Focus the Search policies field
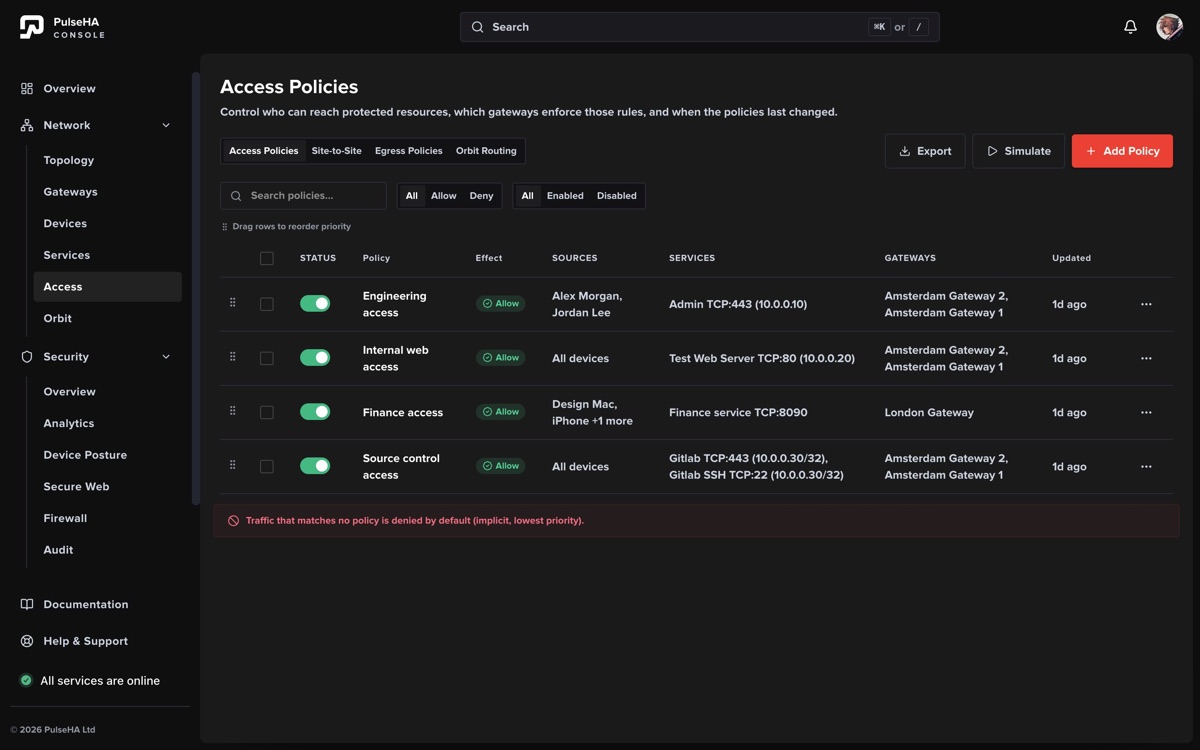The image size is (1200, 750). tap(303, 196)
